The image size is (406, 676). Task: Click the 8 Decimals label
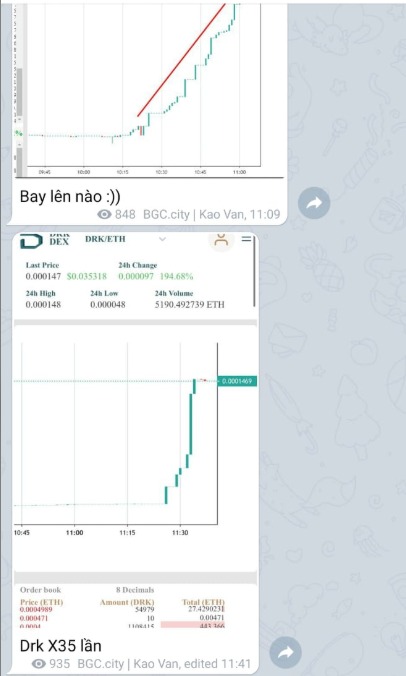point(134,590)
